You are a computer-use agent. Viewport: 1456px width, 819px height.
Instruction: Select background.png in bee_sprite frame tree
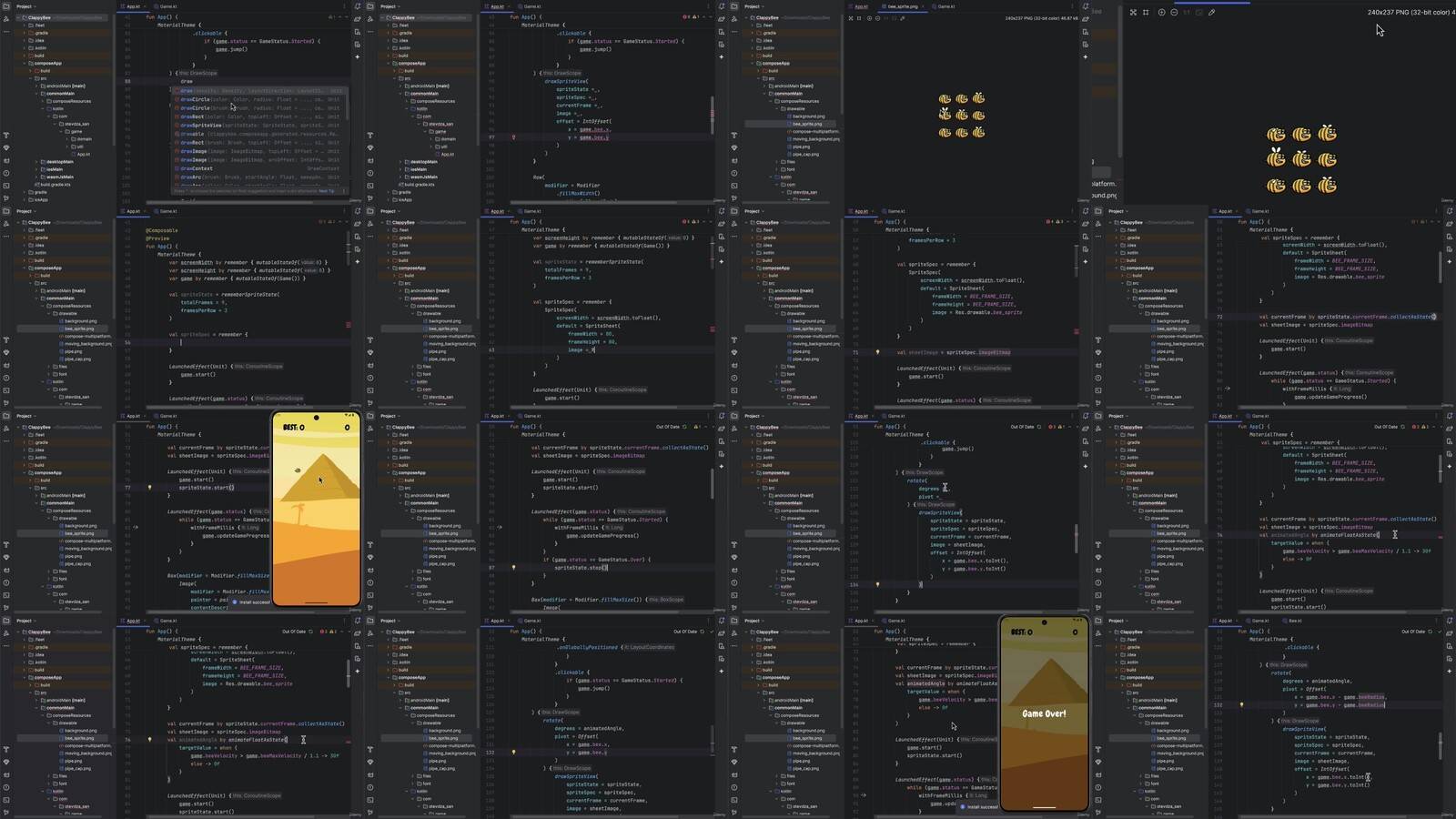click(808, 116)
